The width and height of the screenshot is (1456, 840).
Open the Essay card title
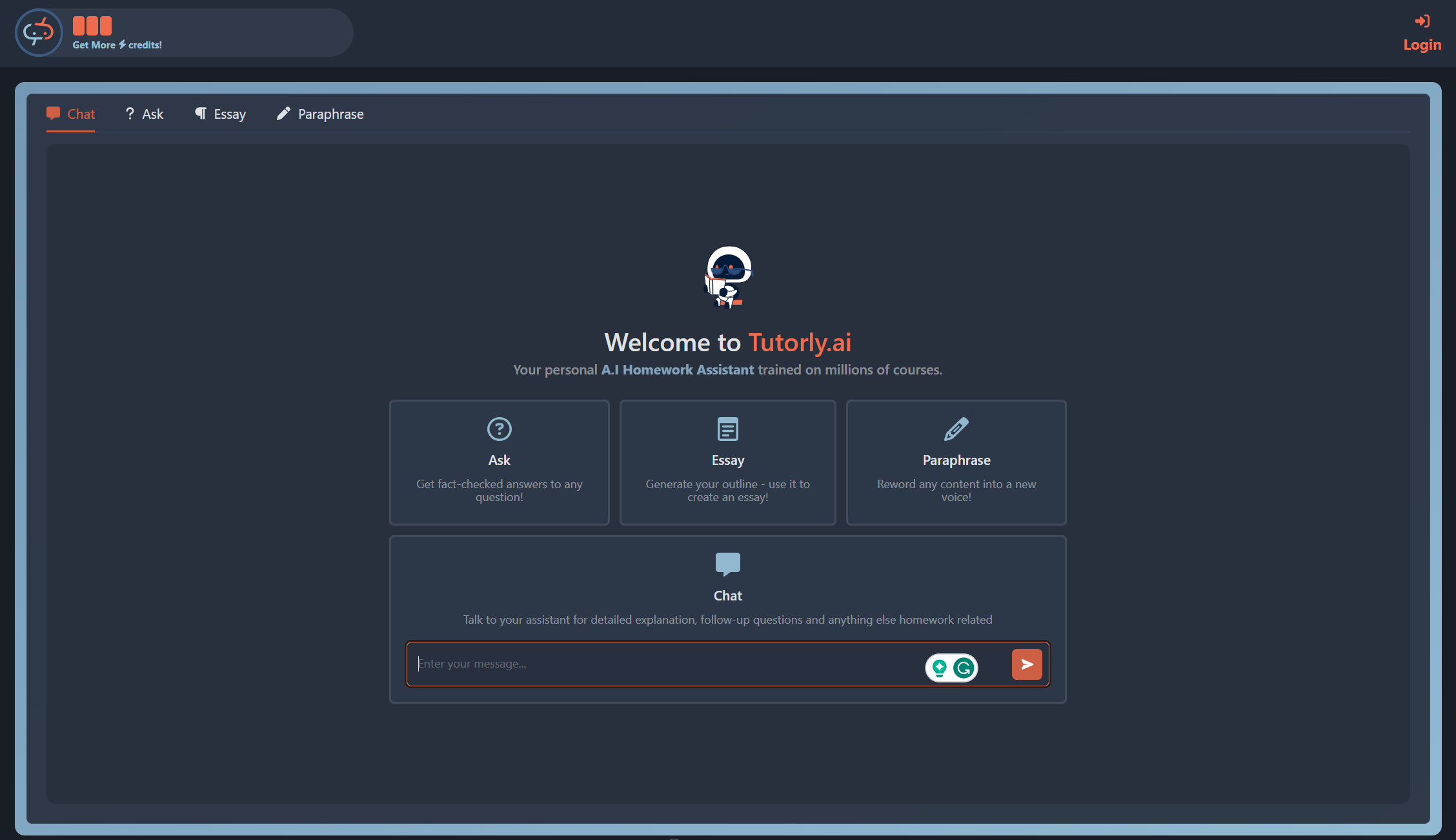coord(728,460)
